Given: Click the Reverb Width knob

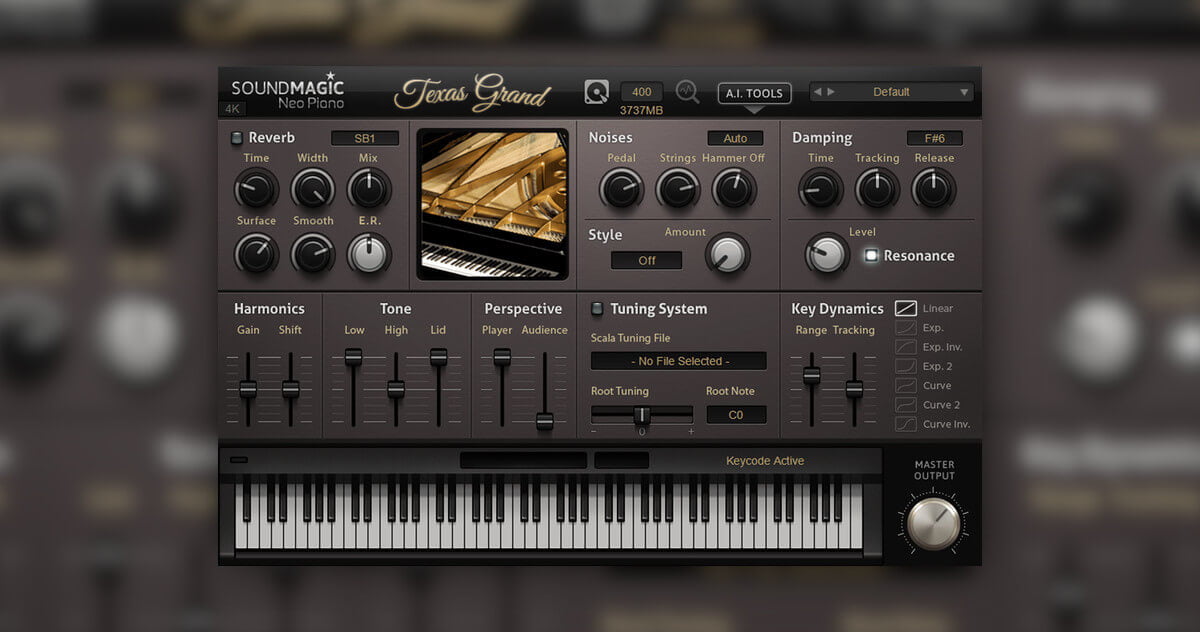Looking at the screenshot, I should click(313, 188).
